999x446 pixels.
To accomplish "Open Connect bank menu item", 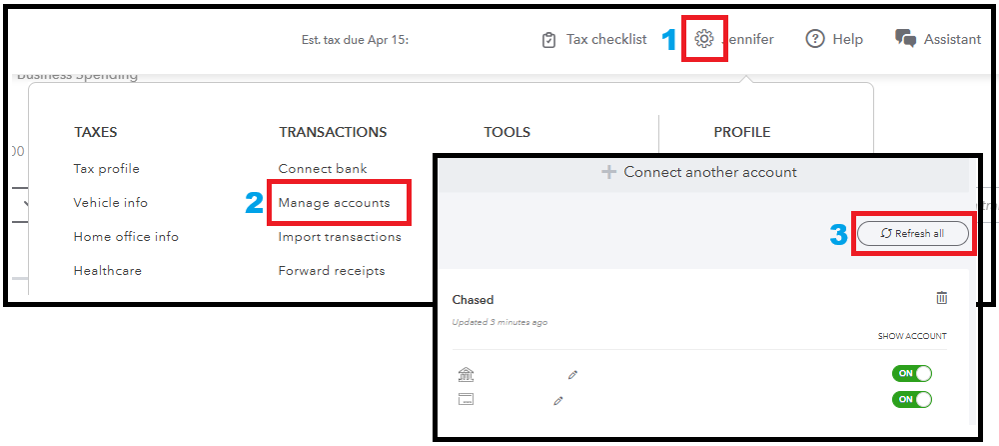I will (323, 169).
